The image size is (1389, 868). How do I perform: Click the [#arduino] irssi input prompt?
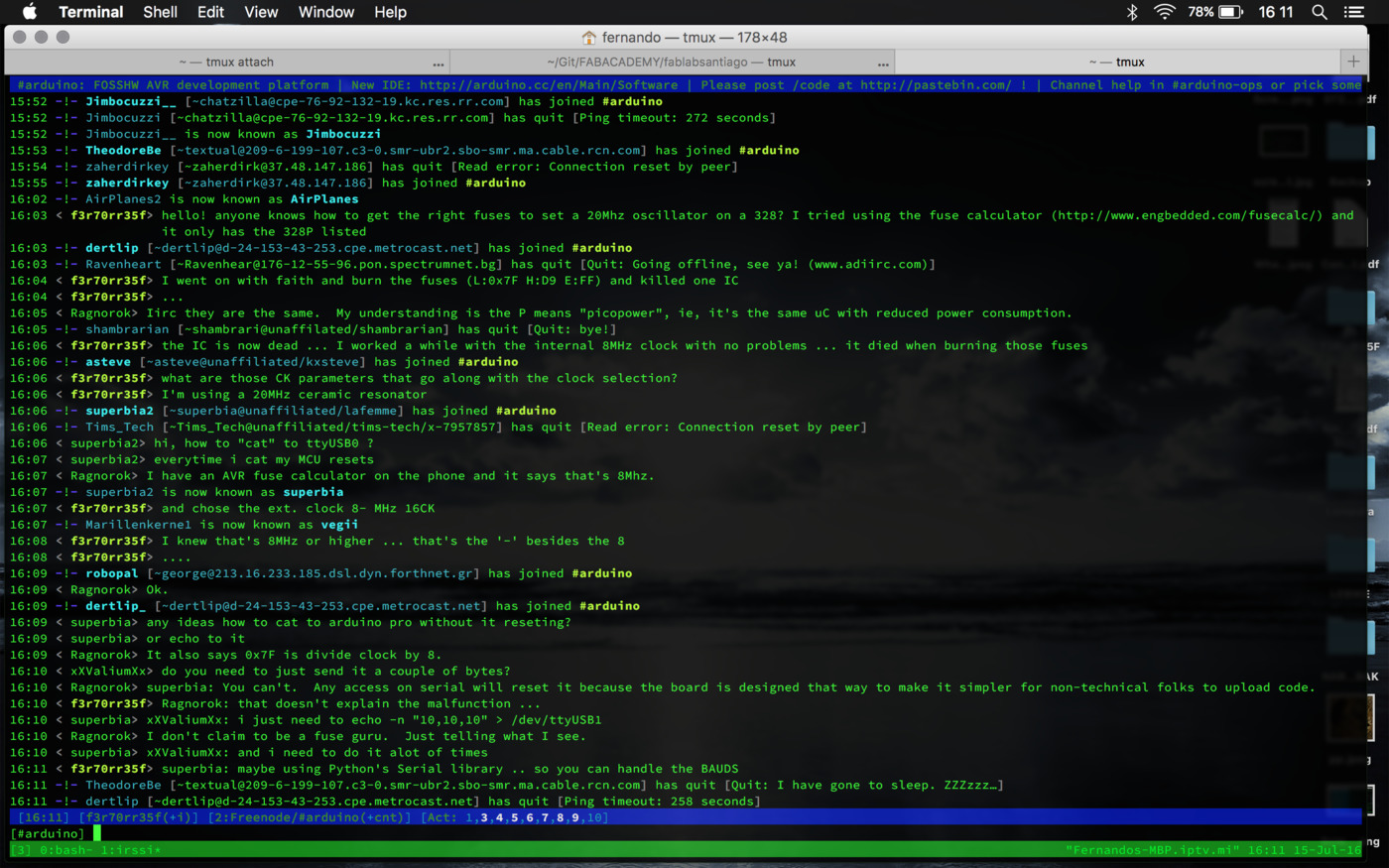[x=48, y=834]
